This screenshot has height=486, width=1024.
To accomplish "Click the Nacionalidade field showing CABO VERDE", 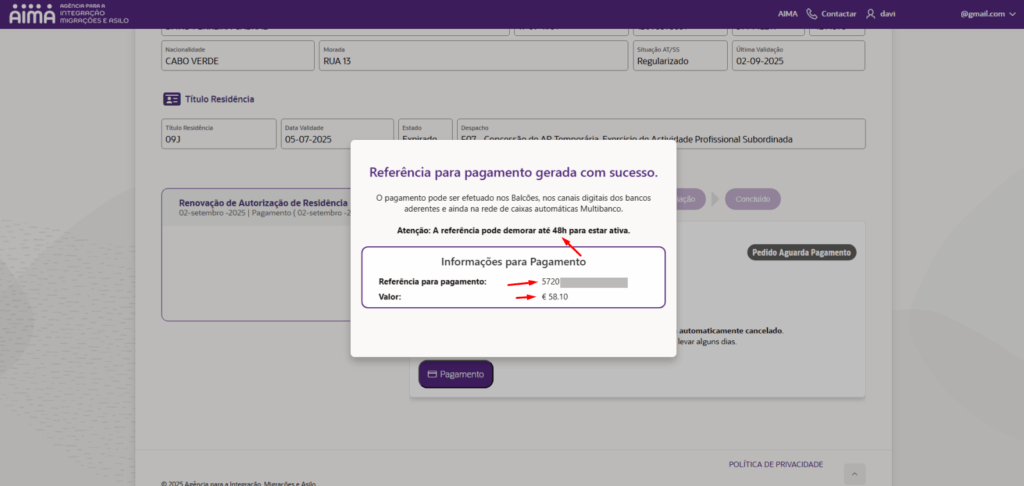I will (238, 56).
